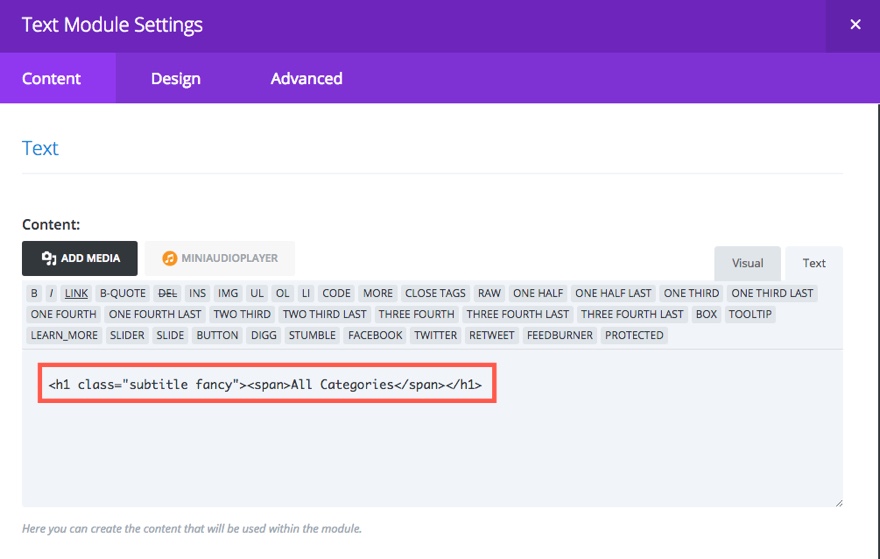The height and width of the screenshot is (559, 880).
Task: Grab the text area resize handle
Action: (838, 502)
